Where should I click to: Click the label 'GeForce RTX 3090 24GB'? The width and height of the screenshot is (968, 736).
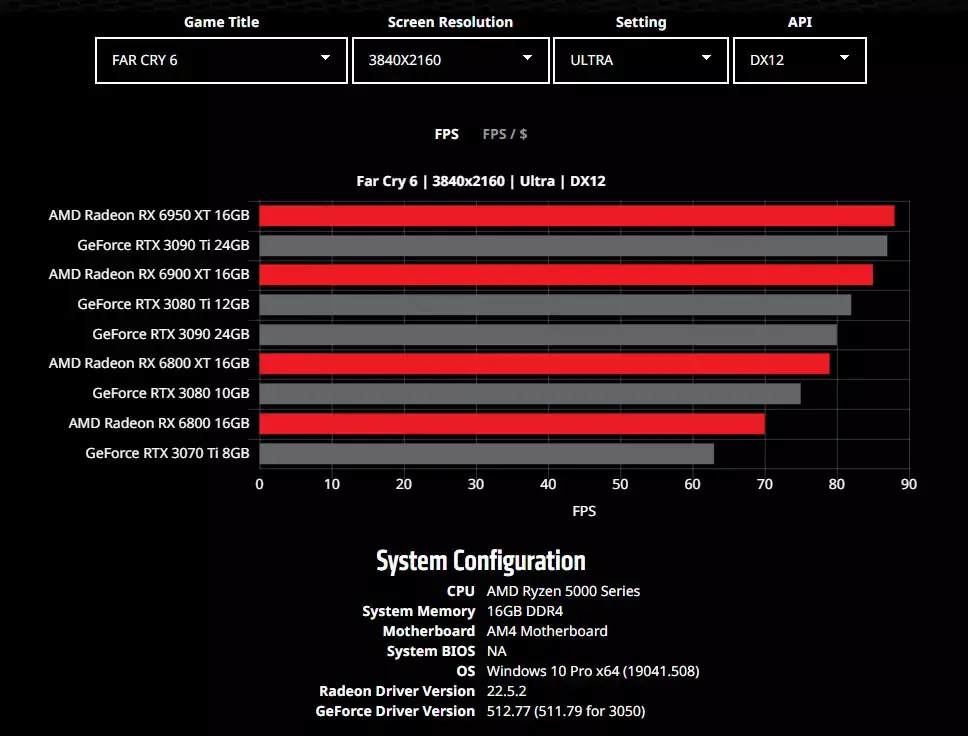pyautogui.click(x=171, y=334)
